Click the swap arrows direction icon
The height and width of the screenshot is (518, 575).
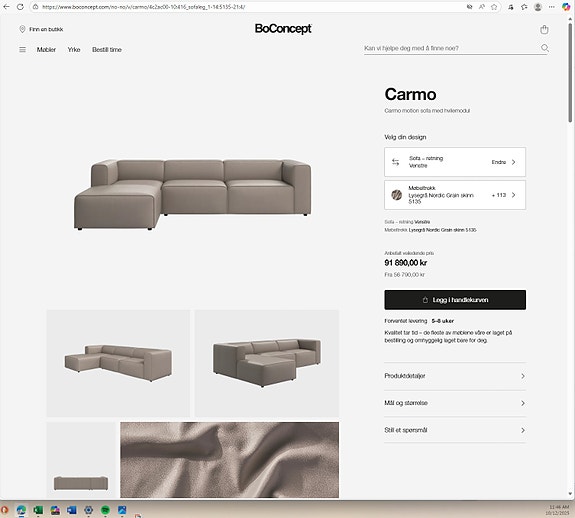click(x=395, y=162)
